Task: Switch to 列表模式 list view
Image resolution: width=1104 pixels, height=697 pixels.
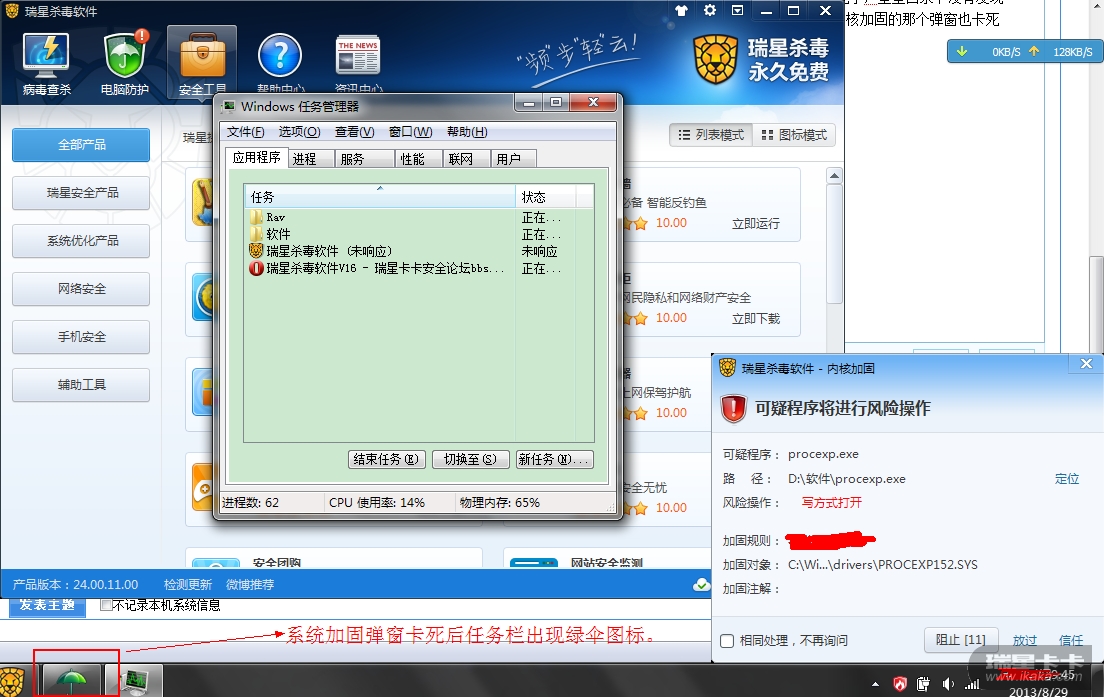Action: point(710,135)
